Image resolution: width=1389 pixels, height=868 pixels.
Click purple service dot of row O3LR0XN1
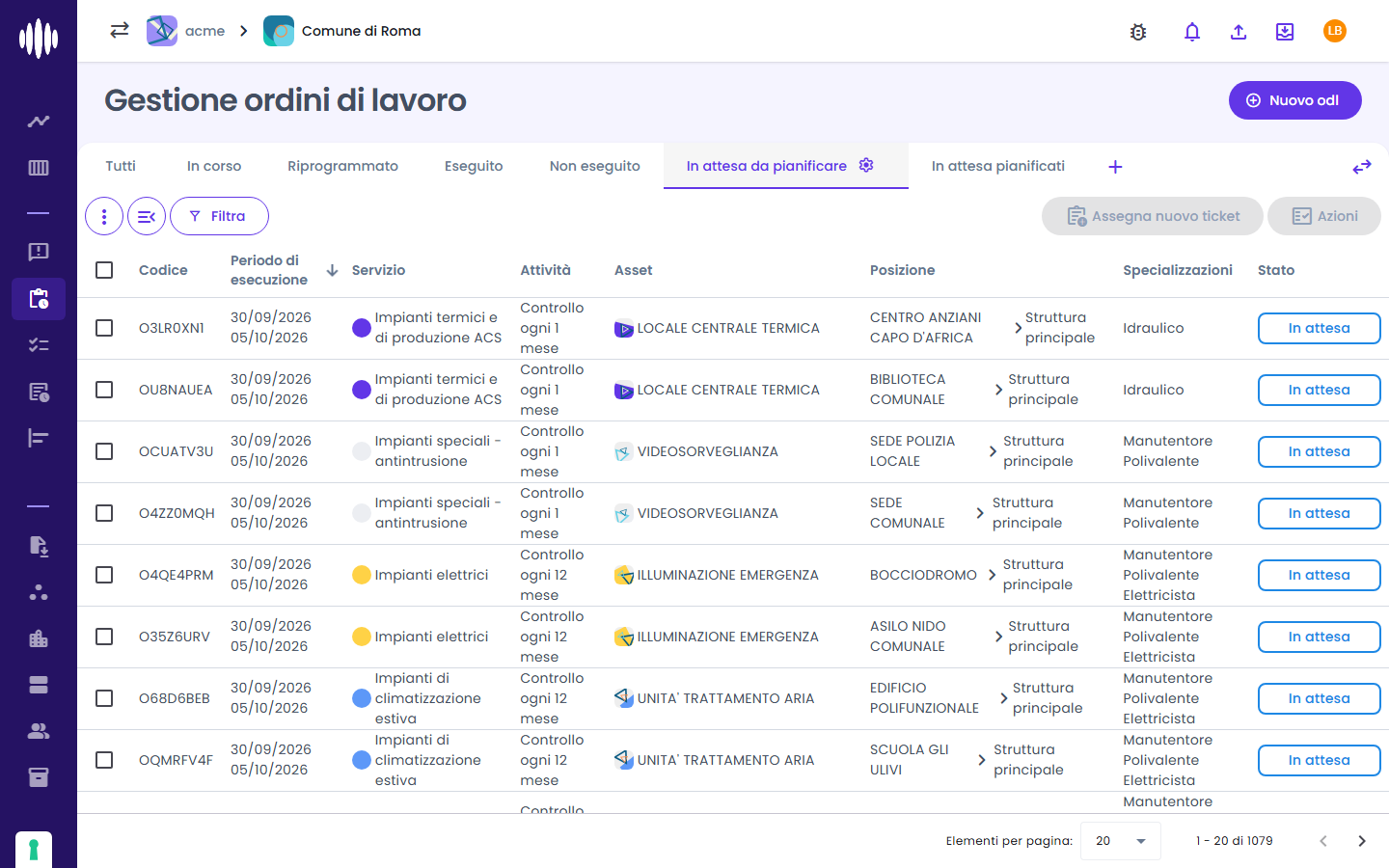[362, 328]
